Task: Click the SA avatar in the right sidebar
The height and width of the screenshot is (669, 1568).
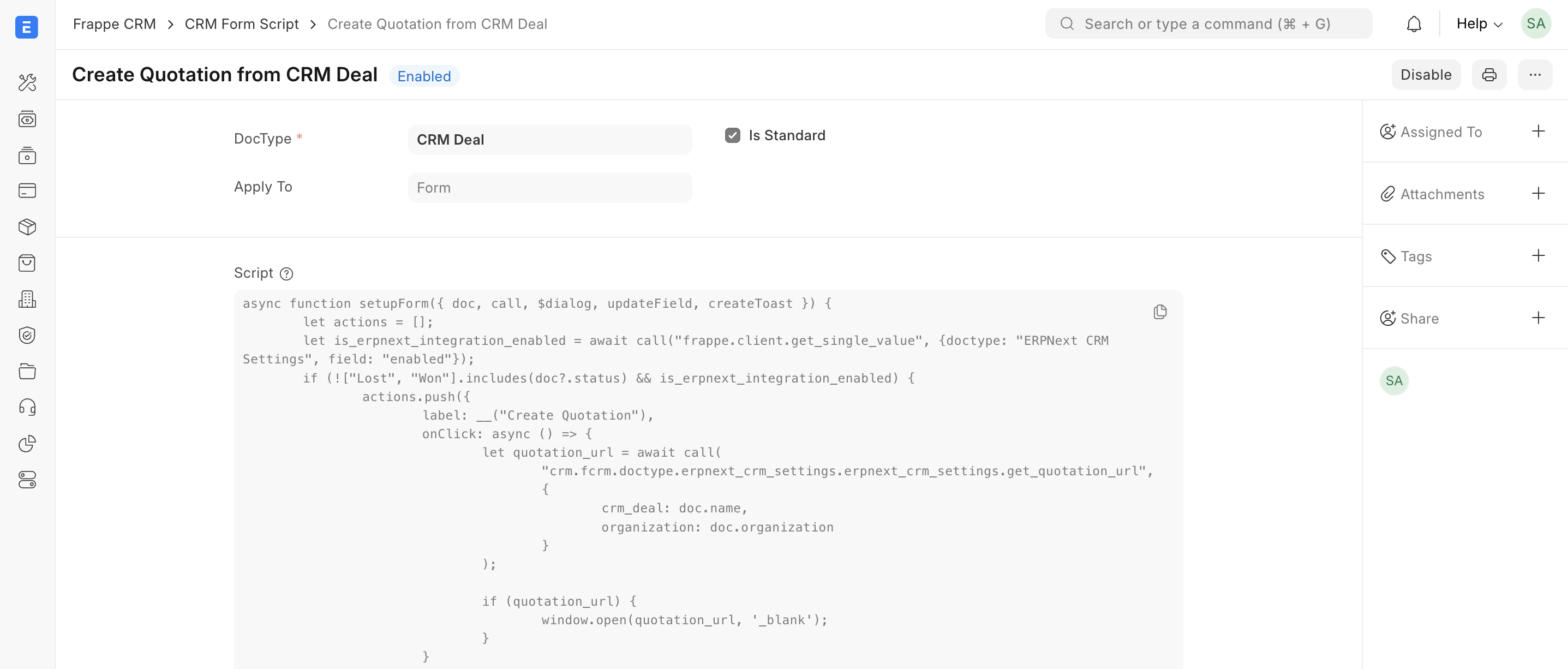Action: click(1394, 381)
